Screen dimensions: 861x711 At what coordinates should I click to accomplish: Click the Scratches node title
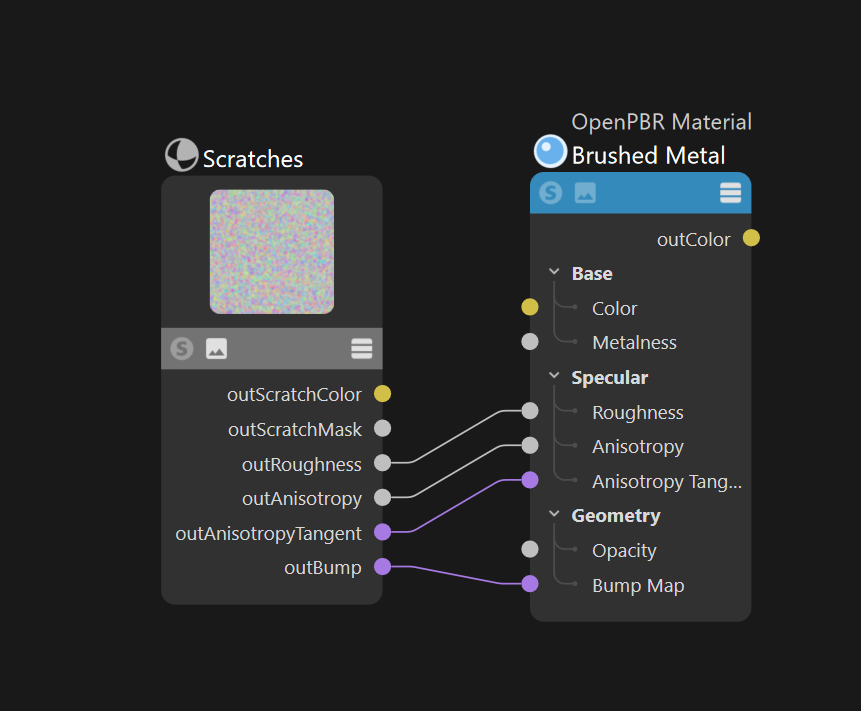click(253, 159)
